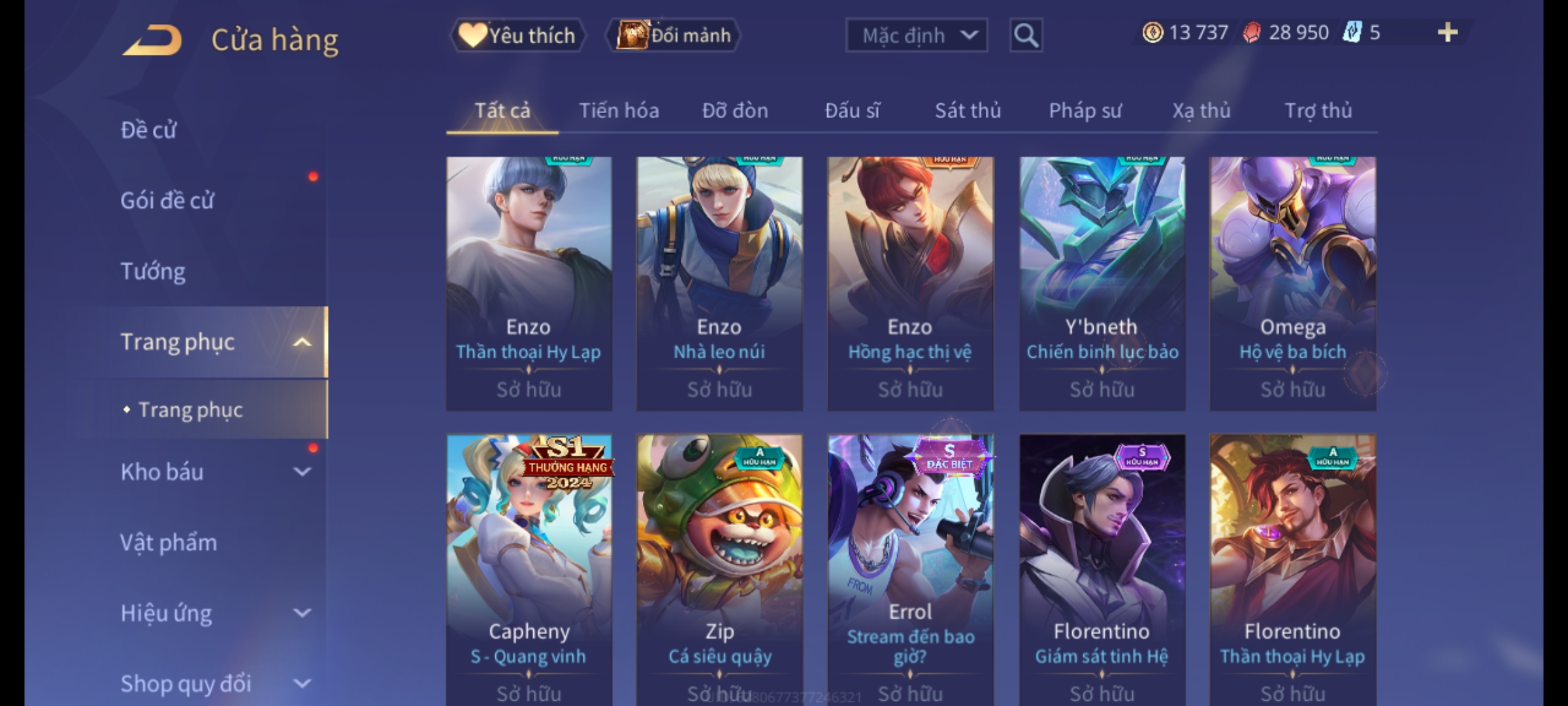Viewport: 1568px width, 706px height.
Task: Switch to the Tiến hóa tab
Action: [619, 110]
